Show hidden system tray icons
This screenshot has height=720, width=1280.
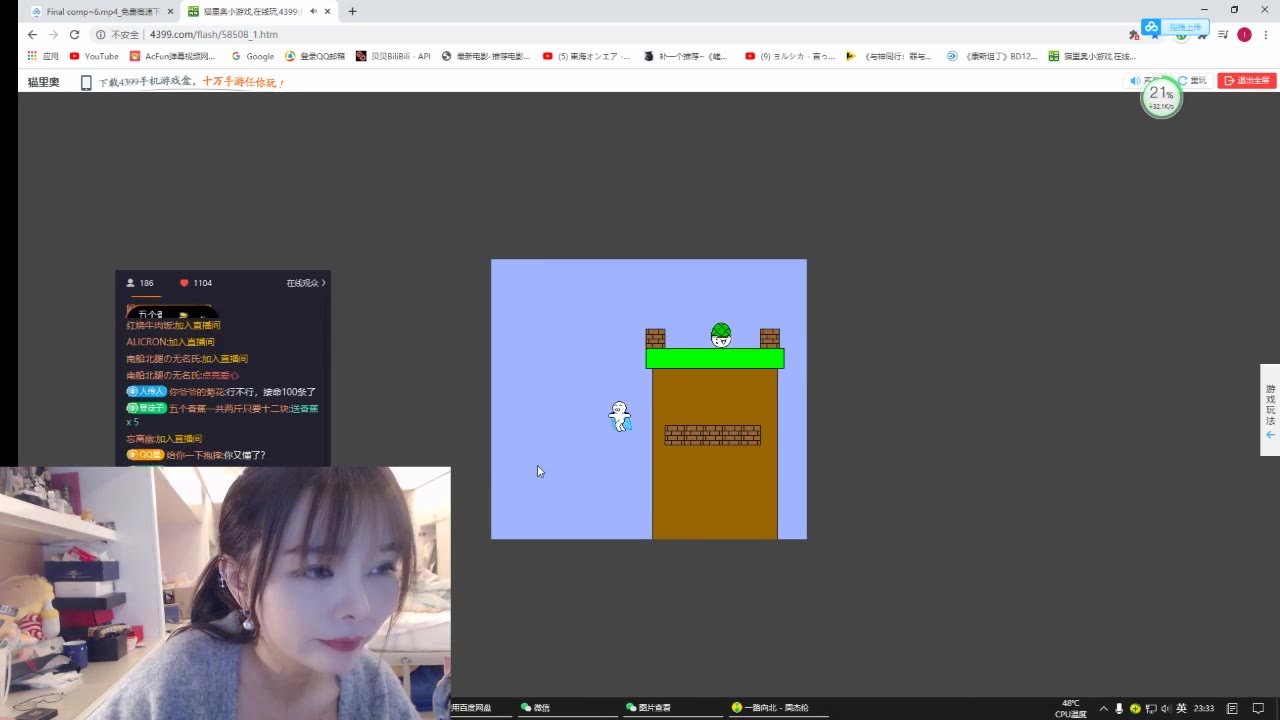[1104, 708]
